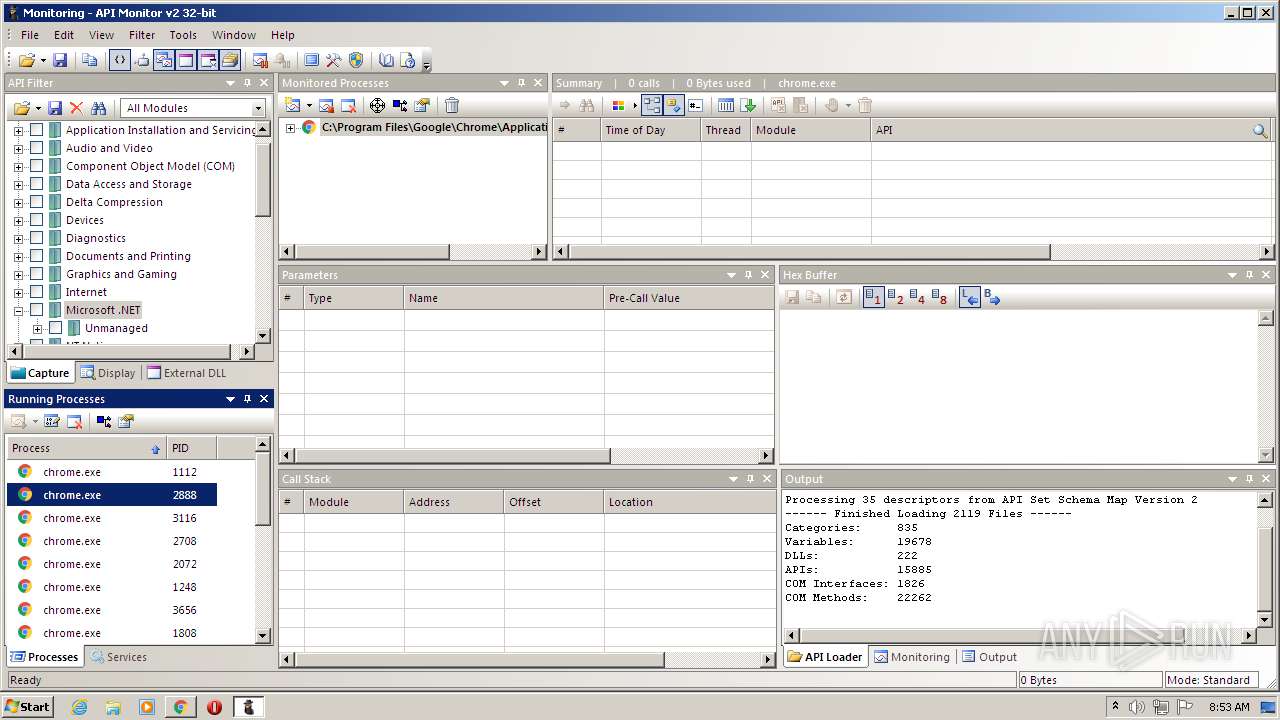Click the process tree icon in Monitored Processes toolbar
The width and height of the screenshot is (1280, 720).
[400, 105]
